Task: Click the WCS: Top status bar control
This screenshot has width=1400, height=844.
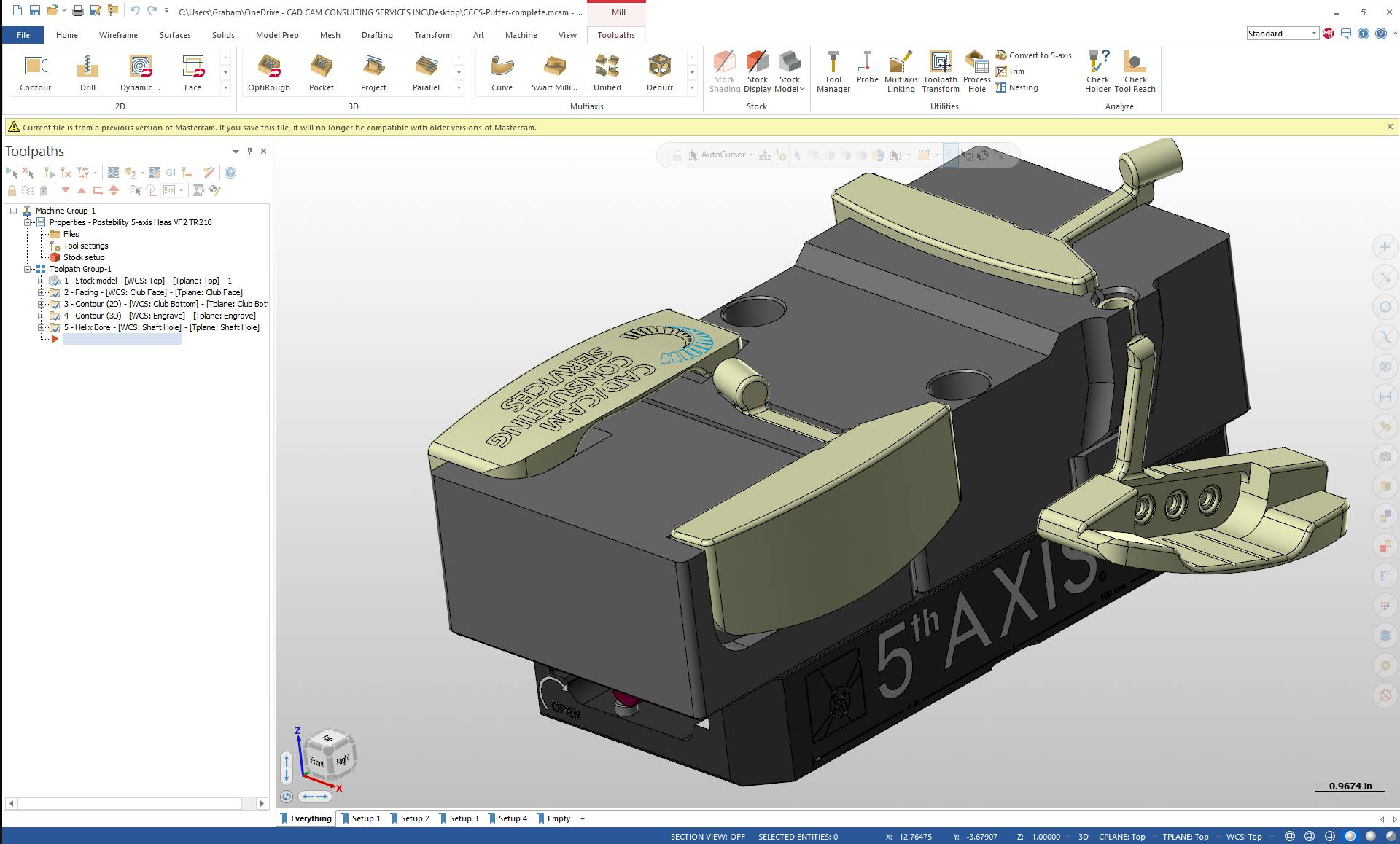Action: point(1243,837)
